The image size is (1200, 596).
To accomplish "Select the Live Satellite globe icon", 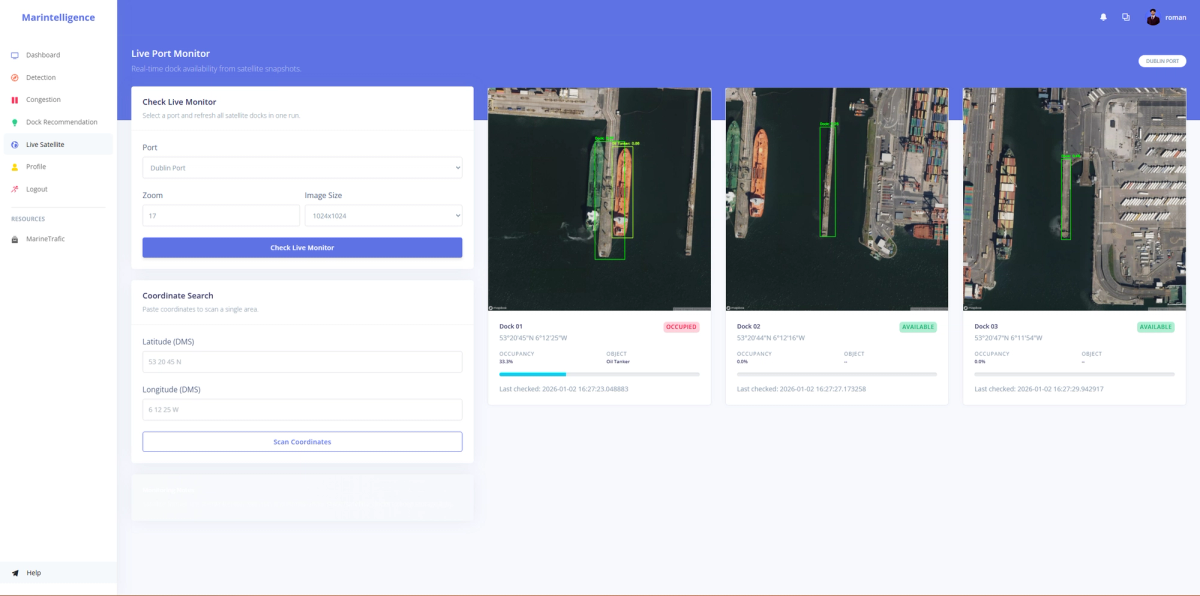I will 16,142.
